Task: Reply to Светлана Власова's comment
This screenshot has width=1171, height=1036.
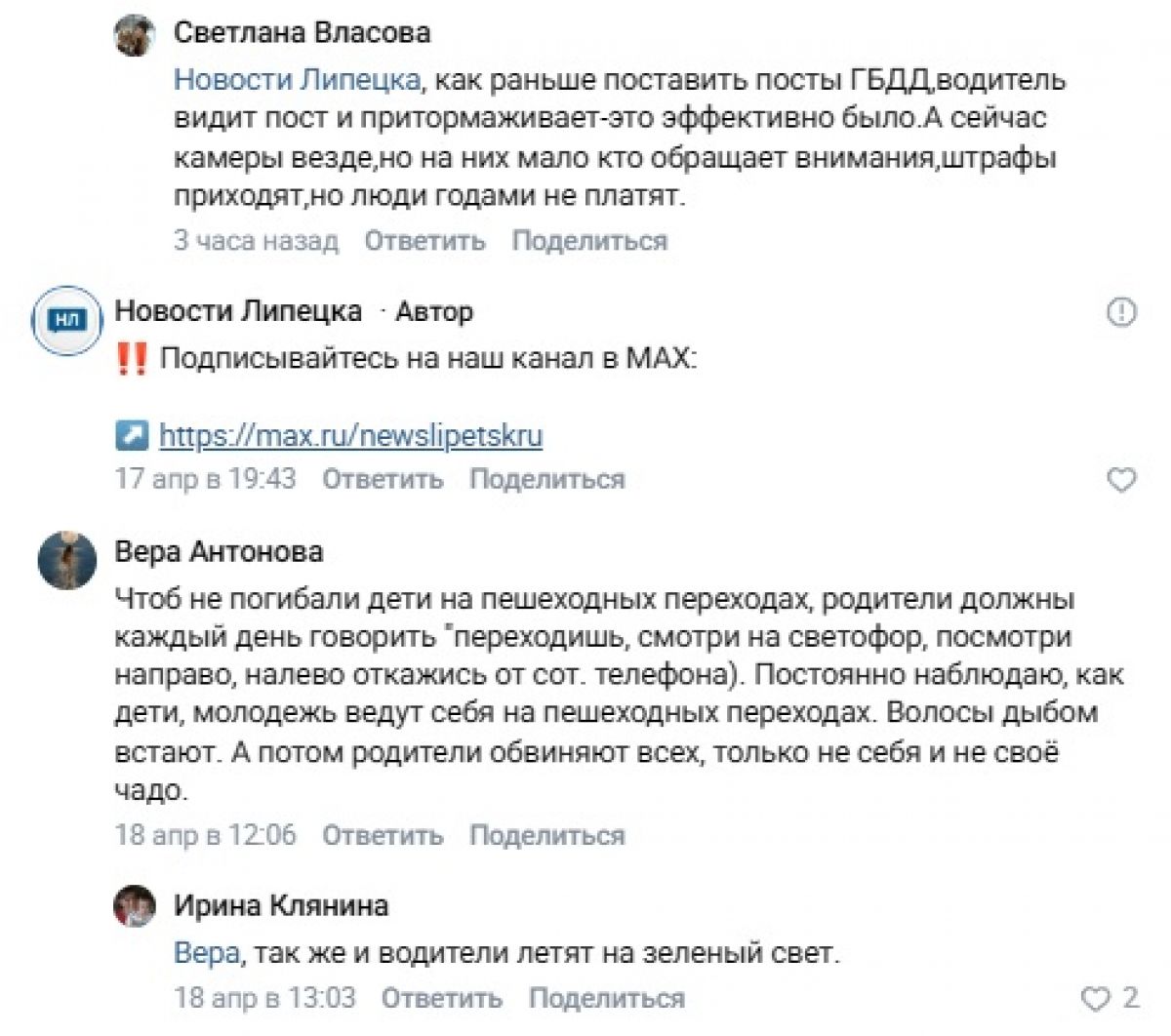Action: 424,241
